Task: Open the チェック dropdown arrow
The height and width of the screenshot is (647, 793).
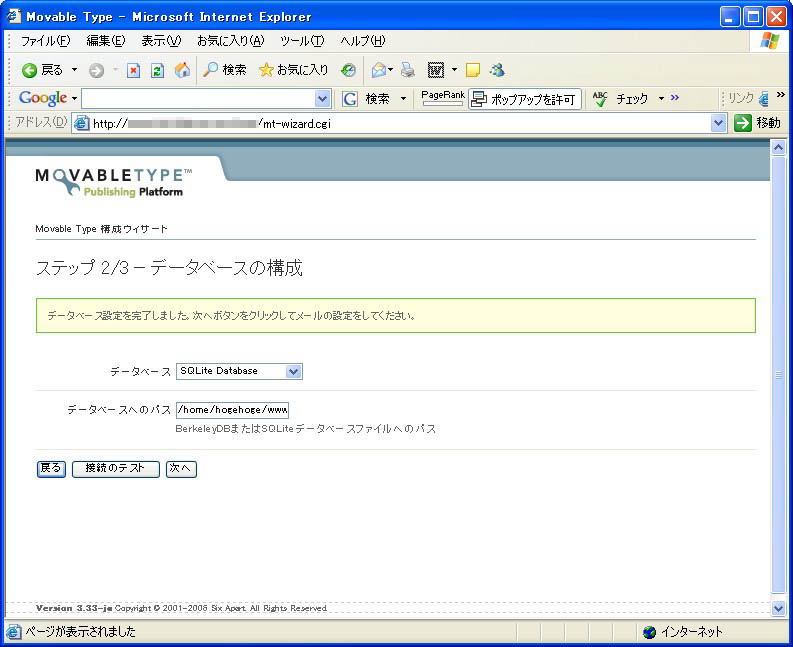Action: [661, 99]
